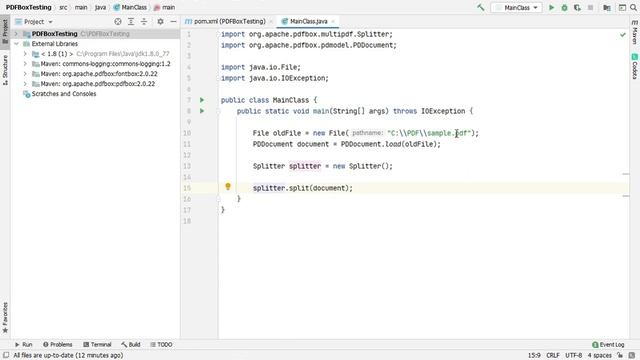640x360 pixels.
Task: Toggle tool window bars icon in status bar corner
Action: 6,355
